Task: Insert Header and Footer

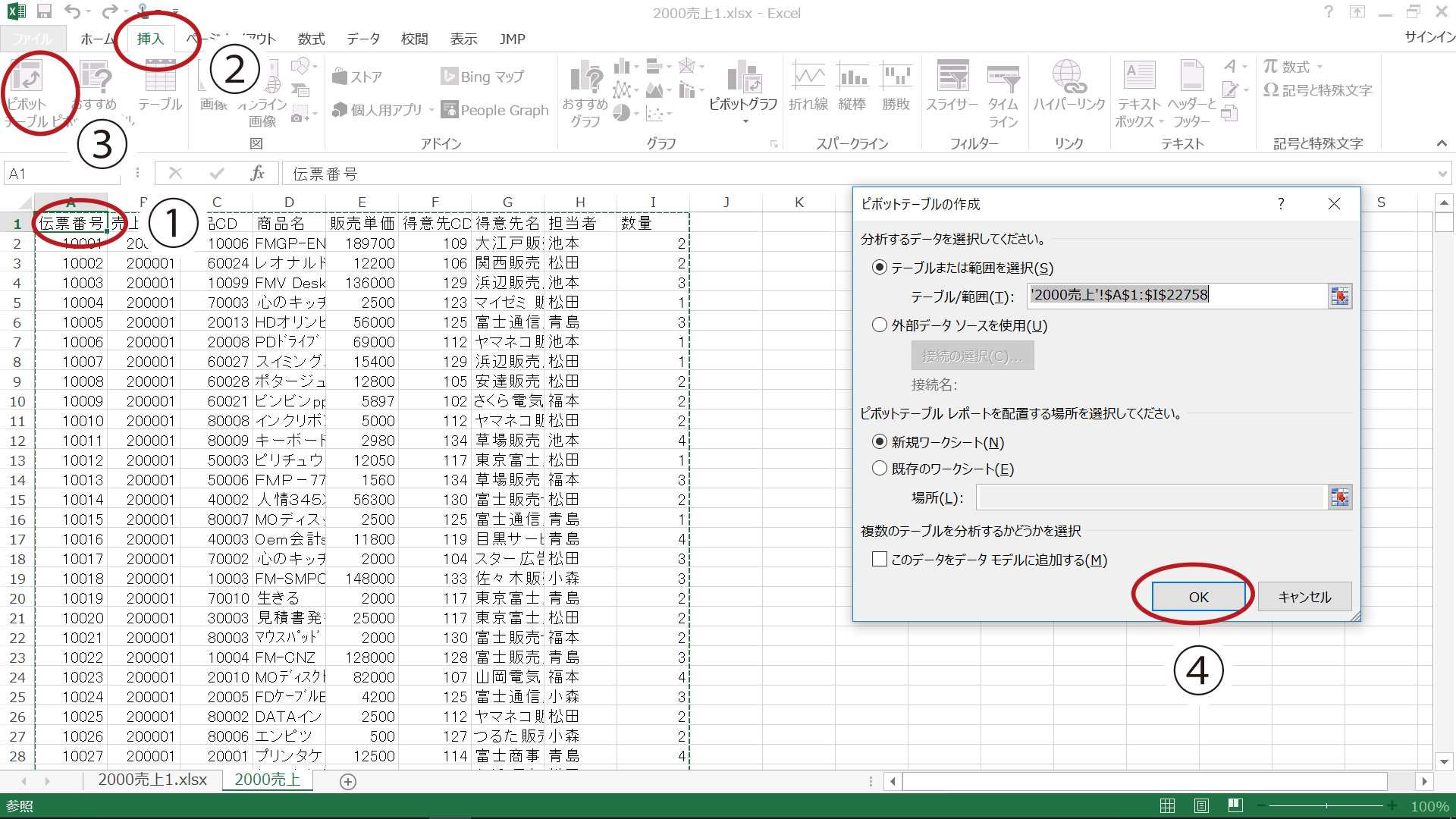Action: pos(1192,95)
